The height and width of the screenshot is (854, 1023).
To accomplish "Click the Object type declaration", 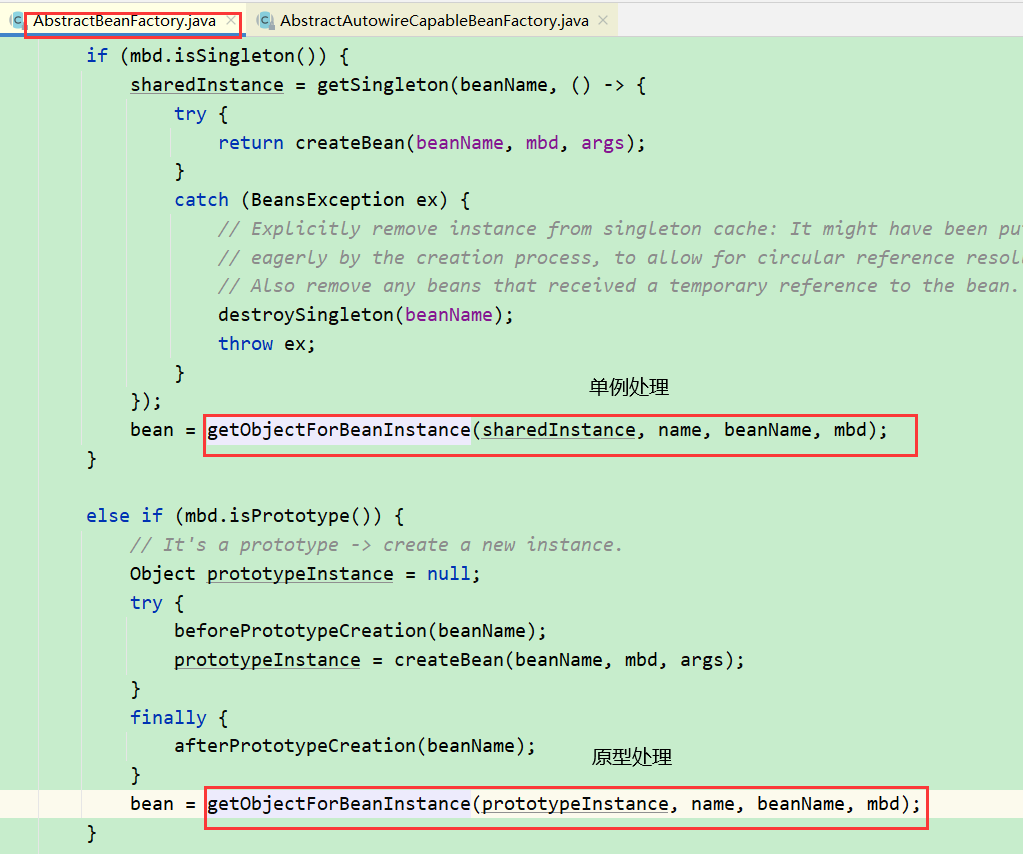I will [162, 574].
